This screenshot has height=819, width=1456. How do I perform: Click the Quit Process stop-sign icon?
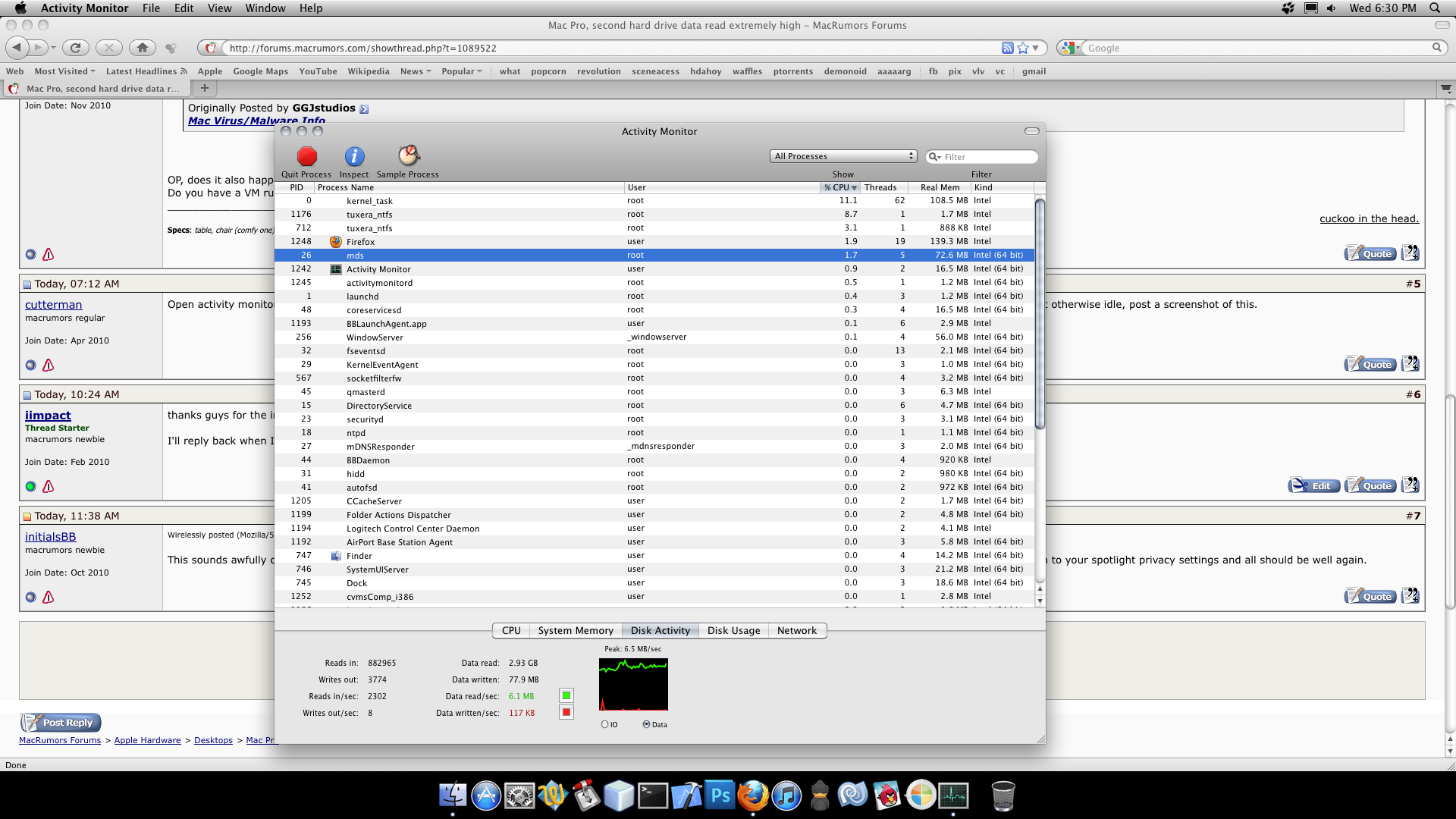coord(306,156)
